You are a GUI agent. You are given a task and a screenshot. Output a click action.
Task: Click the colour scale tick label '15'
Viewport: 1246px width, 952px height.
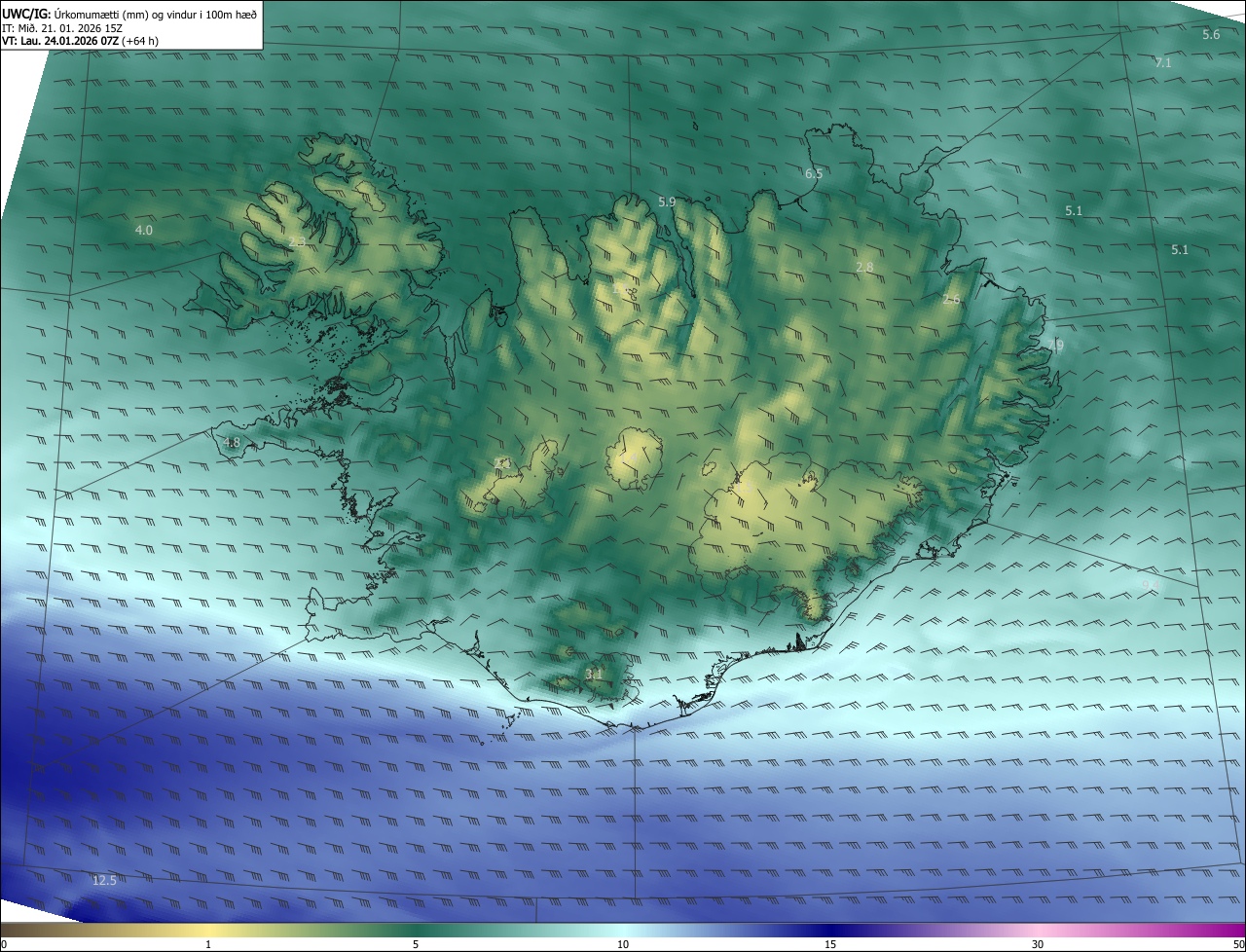830,944
